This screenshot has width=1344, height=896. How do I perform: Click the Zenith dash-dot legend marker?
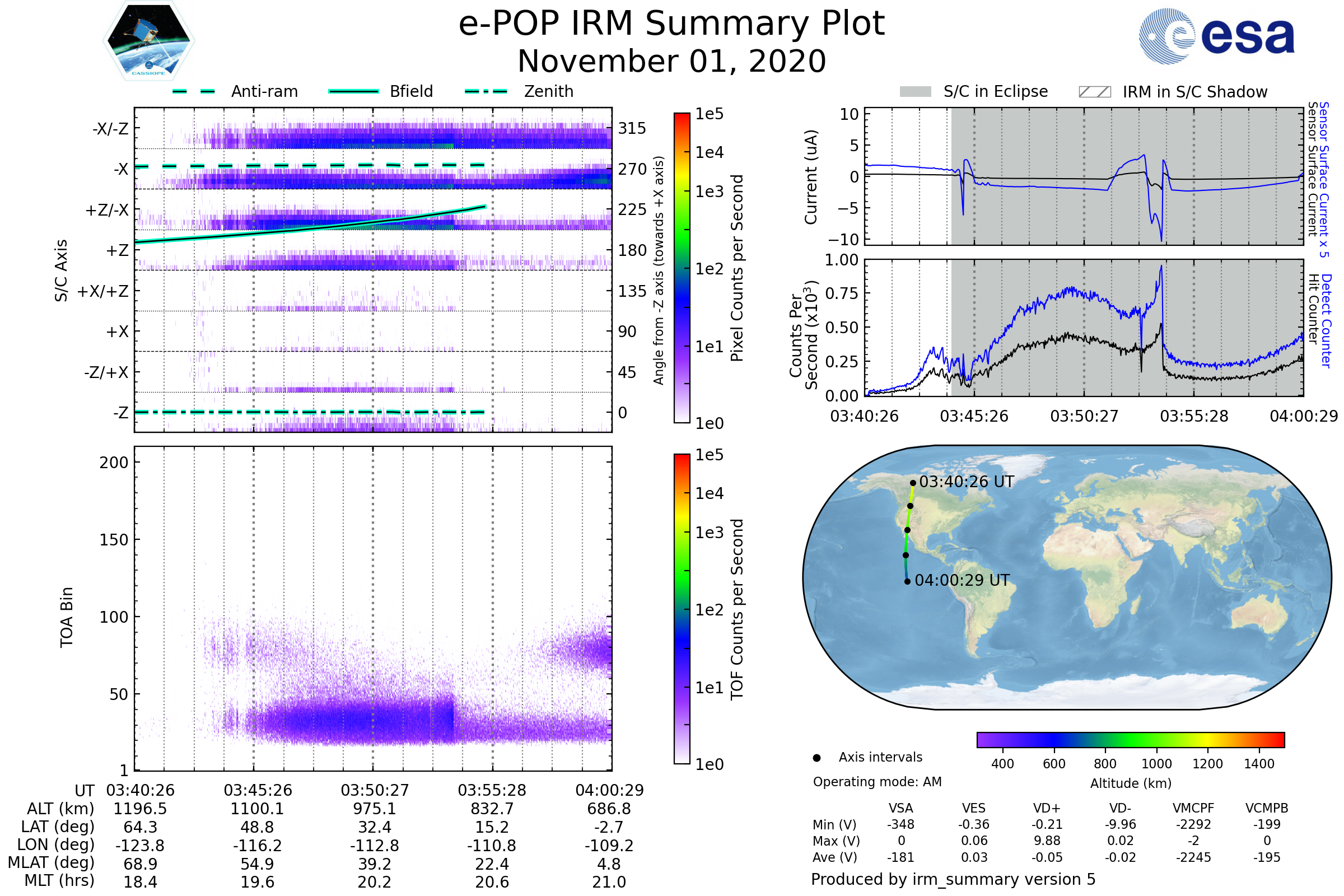pyautogui.click(x=486, y=91)
